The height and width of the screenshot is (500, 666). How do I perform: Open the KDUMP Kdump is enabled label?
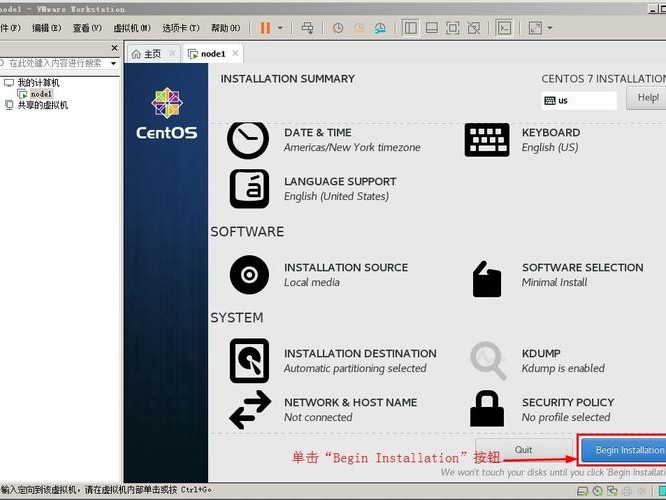563,361
